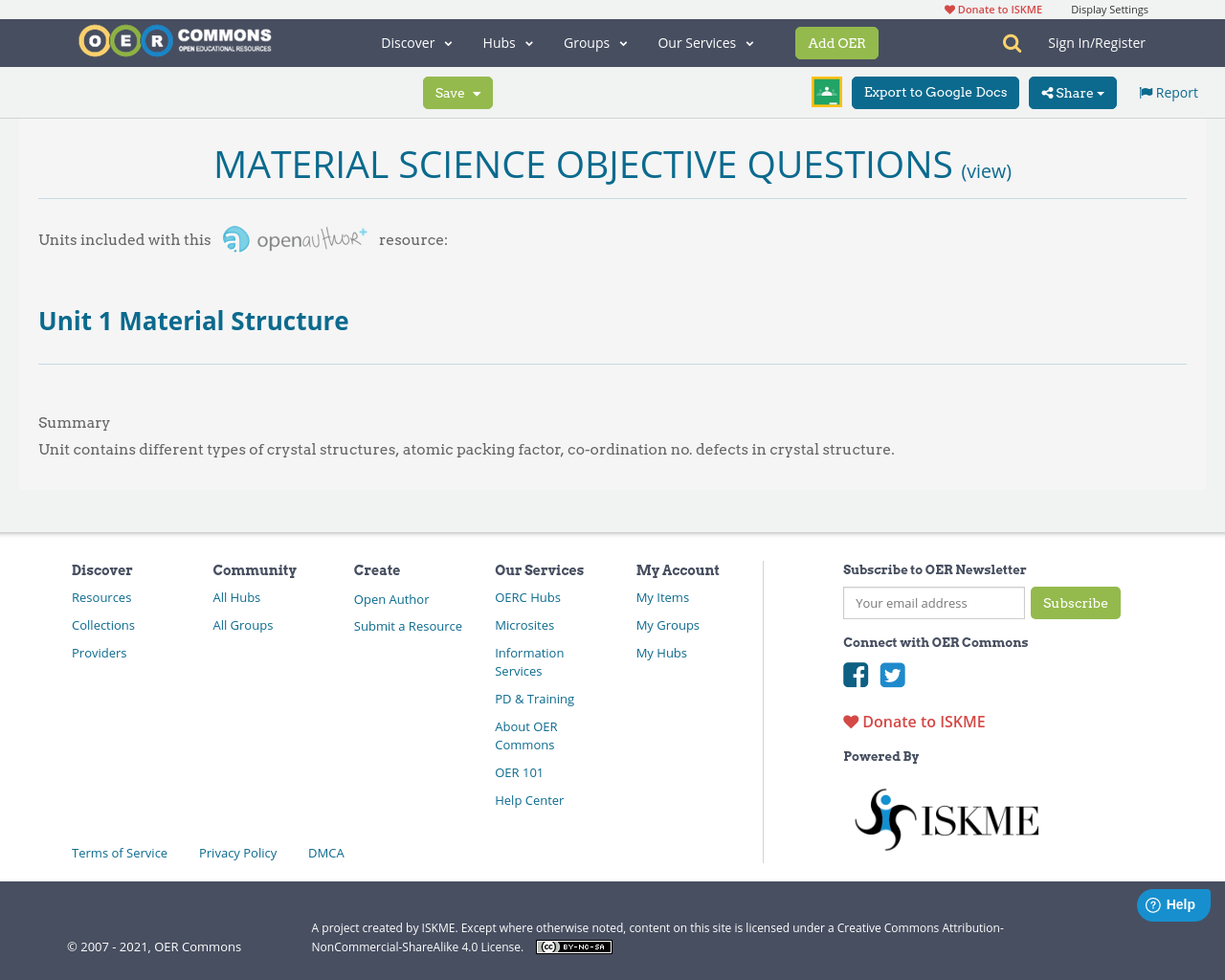Open OER Commons Facebook page
The image size is (1225, 980).
855,675
